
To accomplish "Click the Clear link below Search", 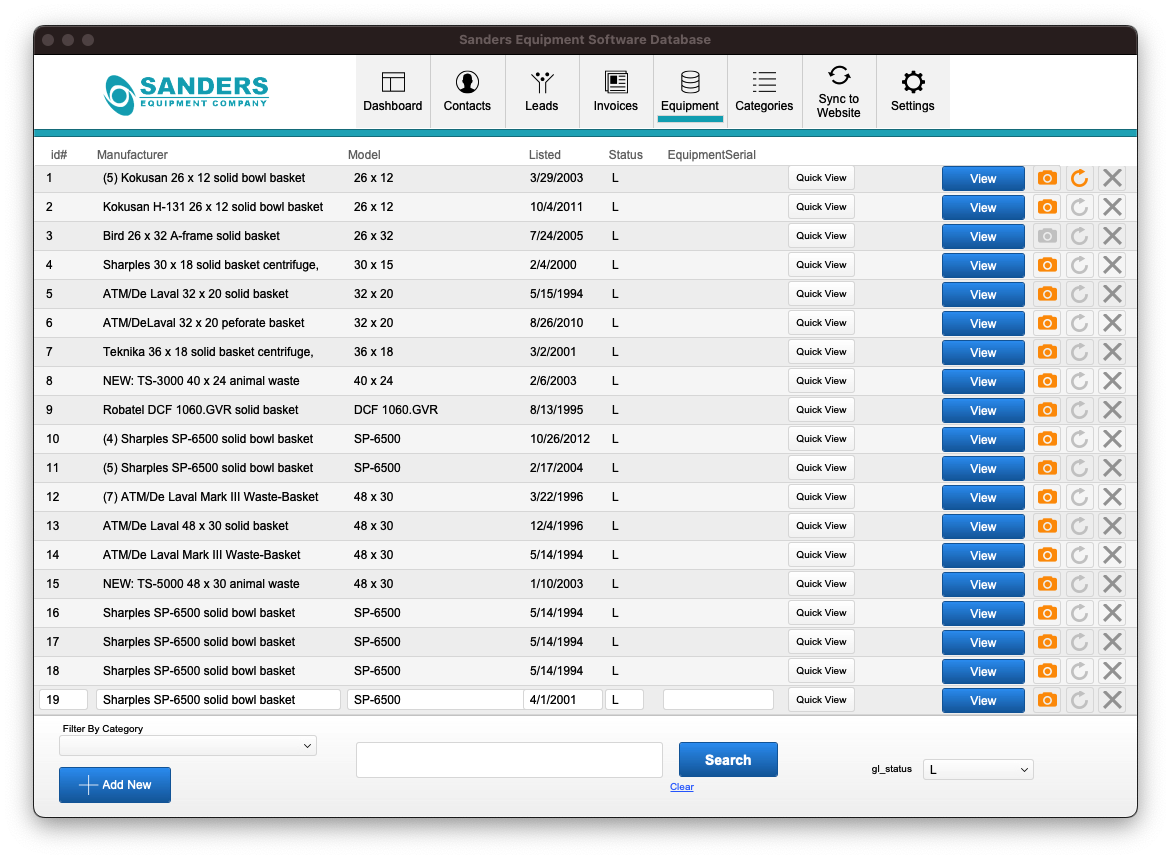I will click(x=682, y=787).
